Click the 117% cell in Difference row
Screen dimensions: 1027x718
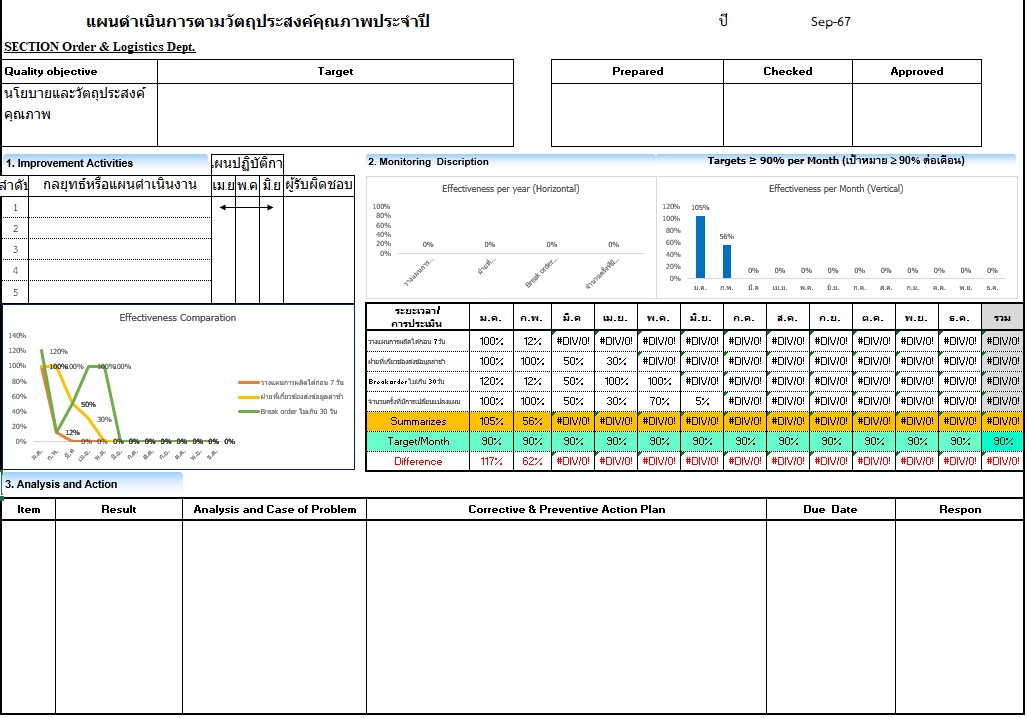click(491, 461)
